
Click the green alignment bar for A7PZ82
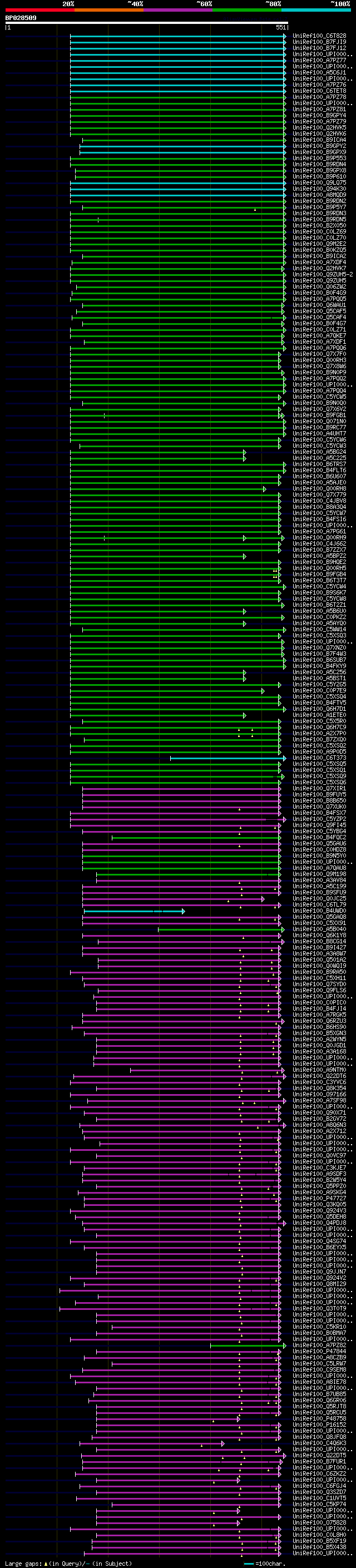[248, 1345]
